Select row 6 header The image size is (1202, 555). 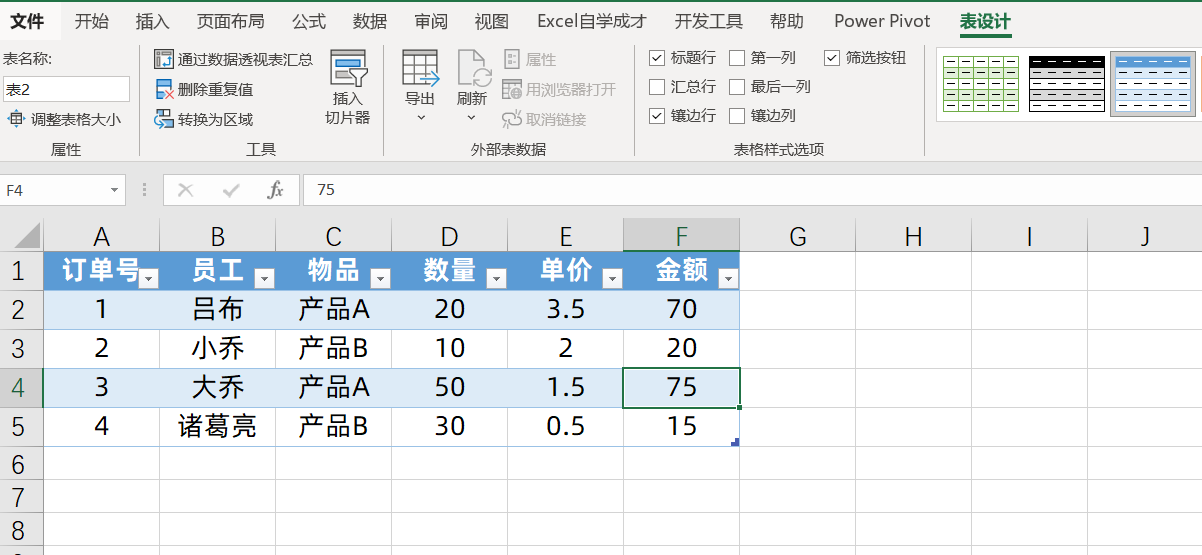pyautogui.click(x=21, y=464)
